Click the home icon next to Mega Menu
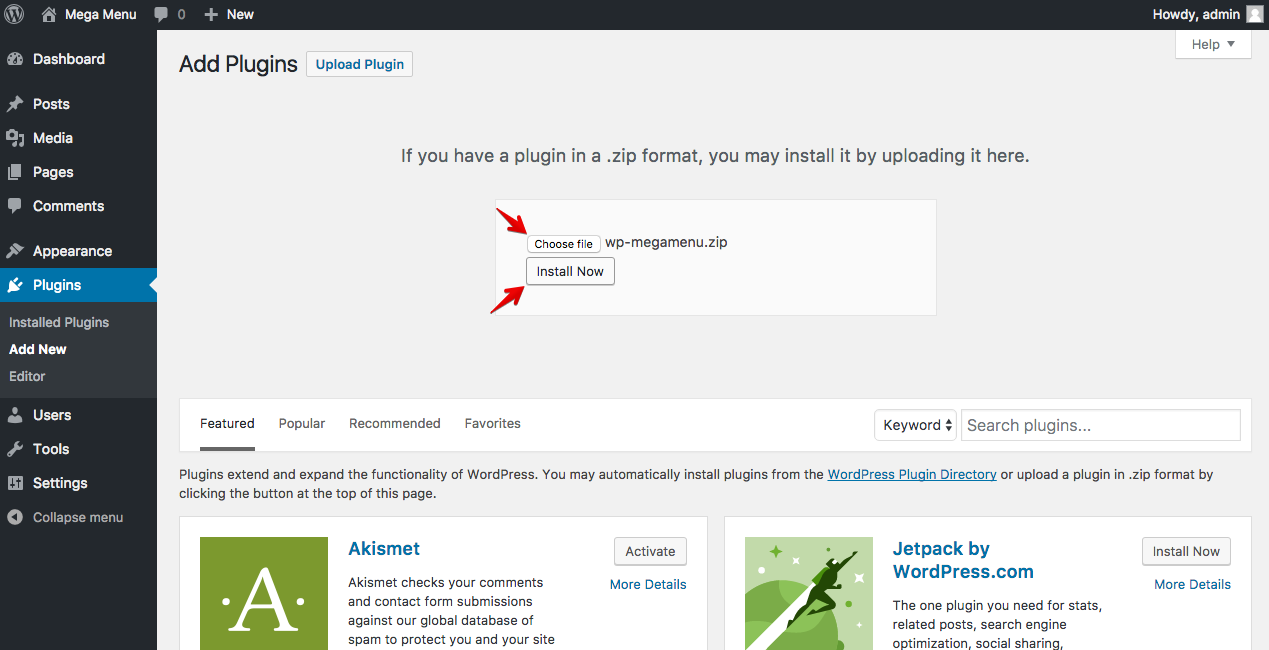1269x650 pixels. (x=48, y=14)
